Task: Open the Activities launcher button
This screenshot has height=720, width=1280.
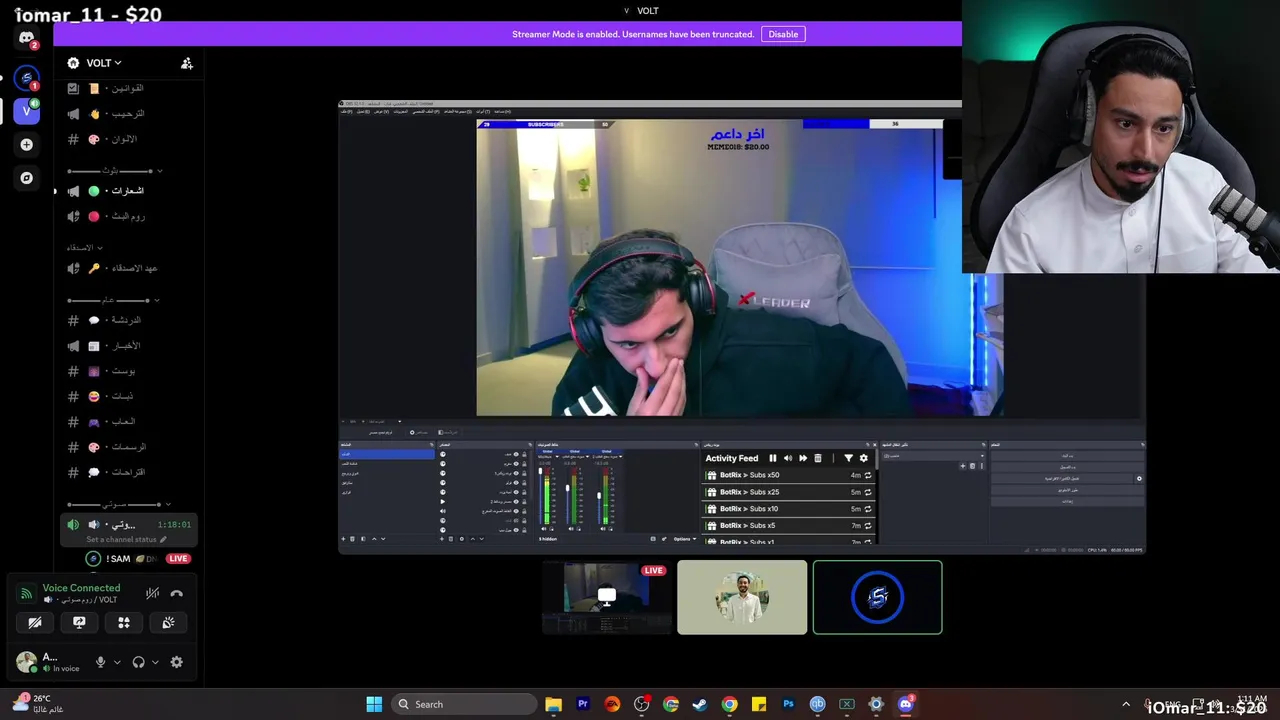Action: [x=124, y=622]
